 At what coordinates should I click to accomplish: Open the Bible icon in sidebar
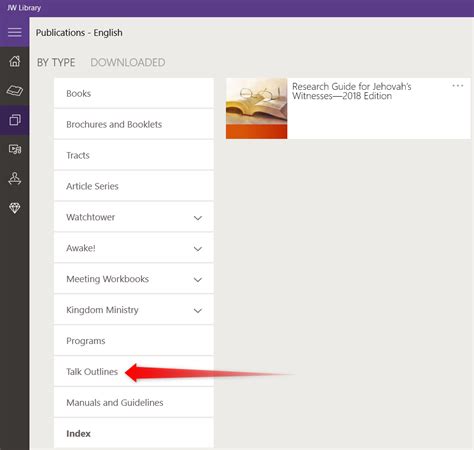click(15, 90)
